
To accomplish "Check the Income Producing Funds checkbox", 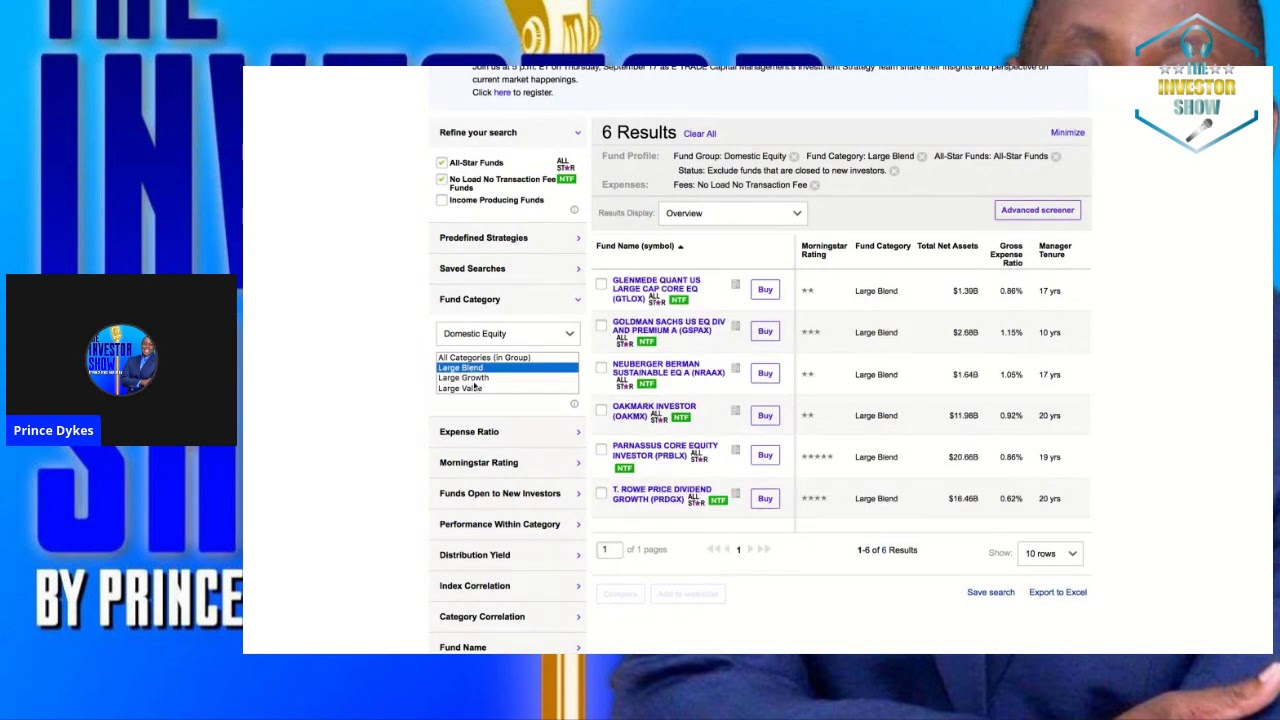I will pyautogui.click(x=442, y=200).
